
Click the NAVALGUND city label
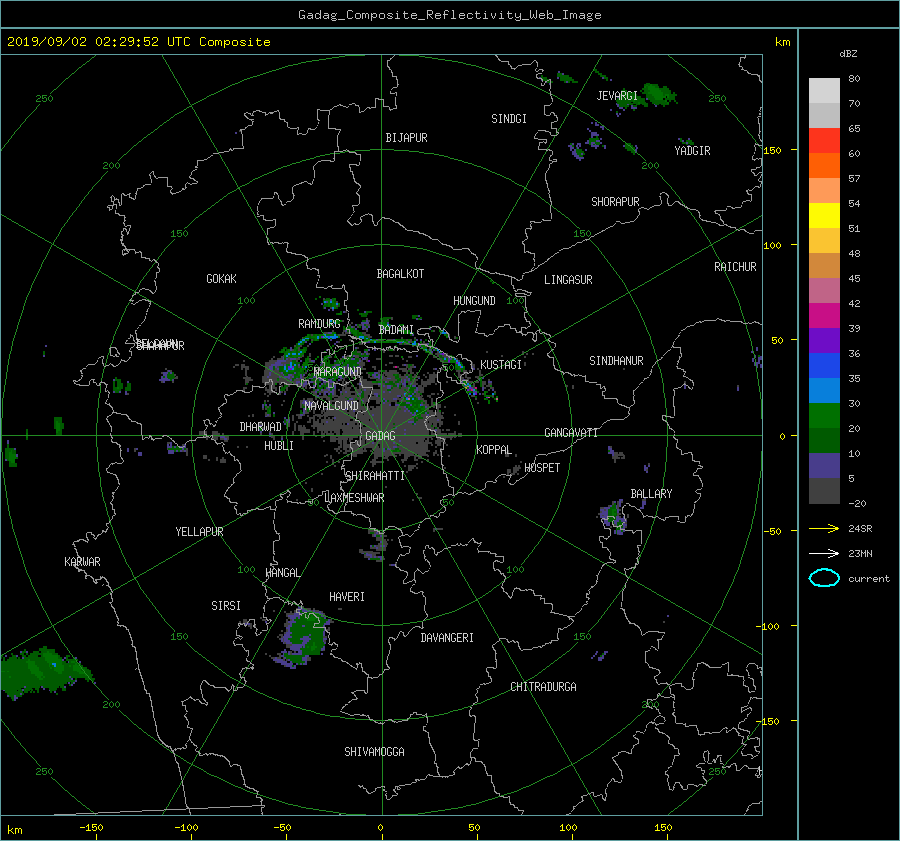[x=331, y=406]
